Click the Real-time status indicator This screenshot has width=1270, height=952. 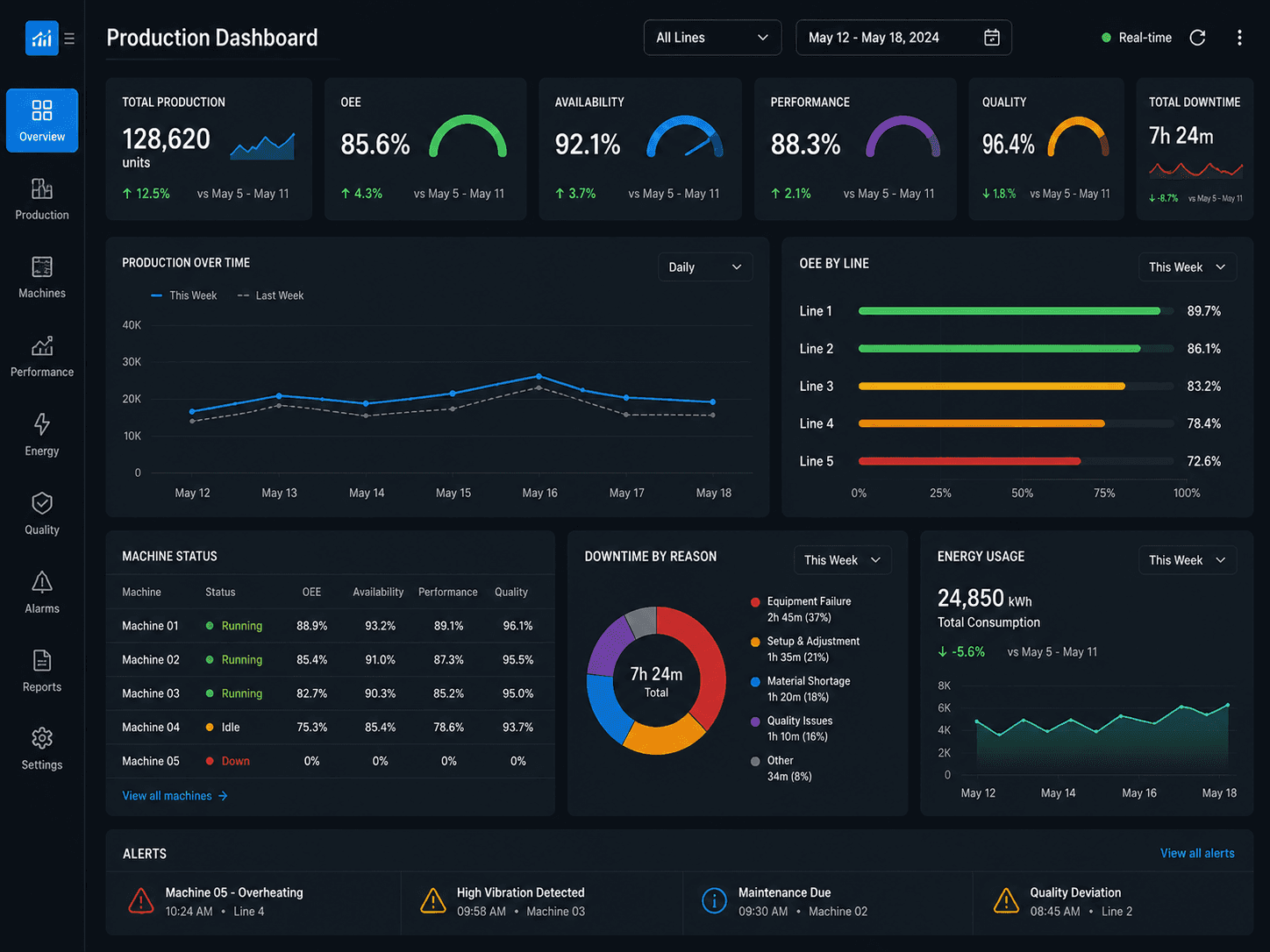(1137, 38)
